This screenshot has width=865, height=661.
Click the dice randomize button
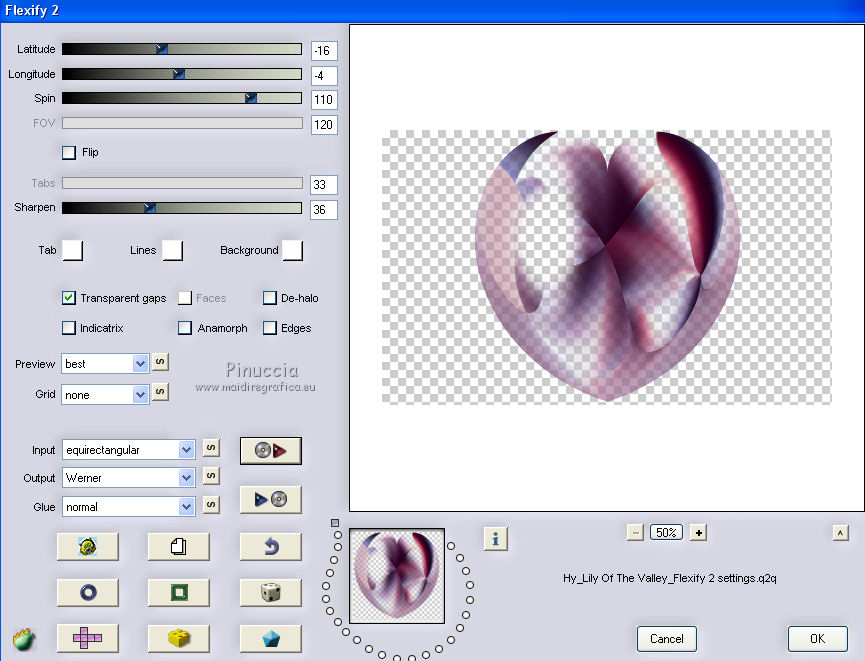[x=270, y=593]
